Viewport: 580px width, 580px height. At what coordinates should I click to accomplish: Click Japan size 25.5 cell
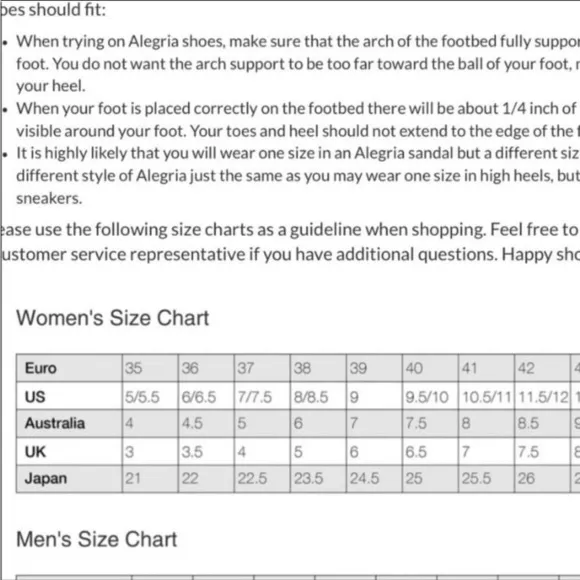point(486,479)
